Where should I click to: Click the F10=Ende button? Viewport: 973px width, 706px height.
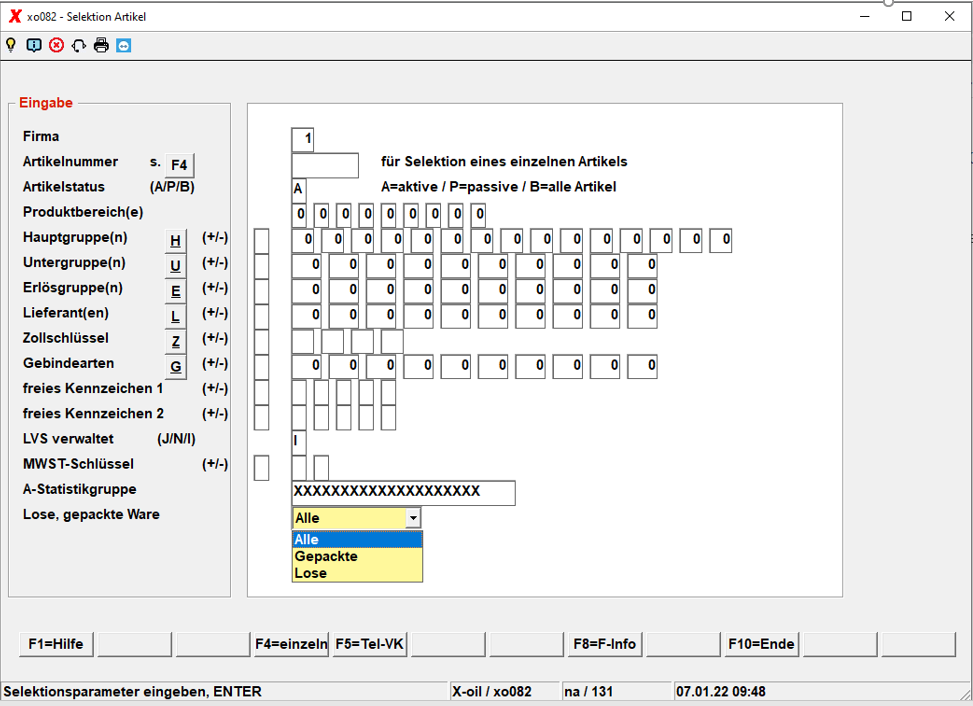[x=761, y=644]
